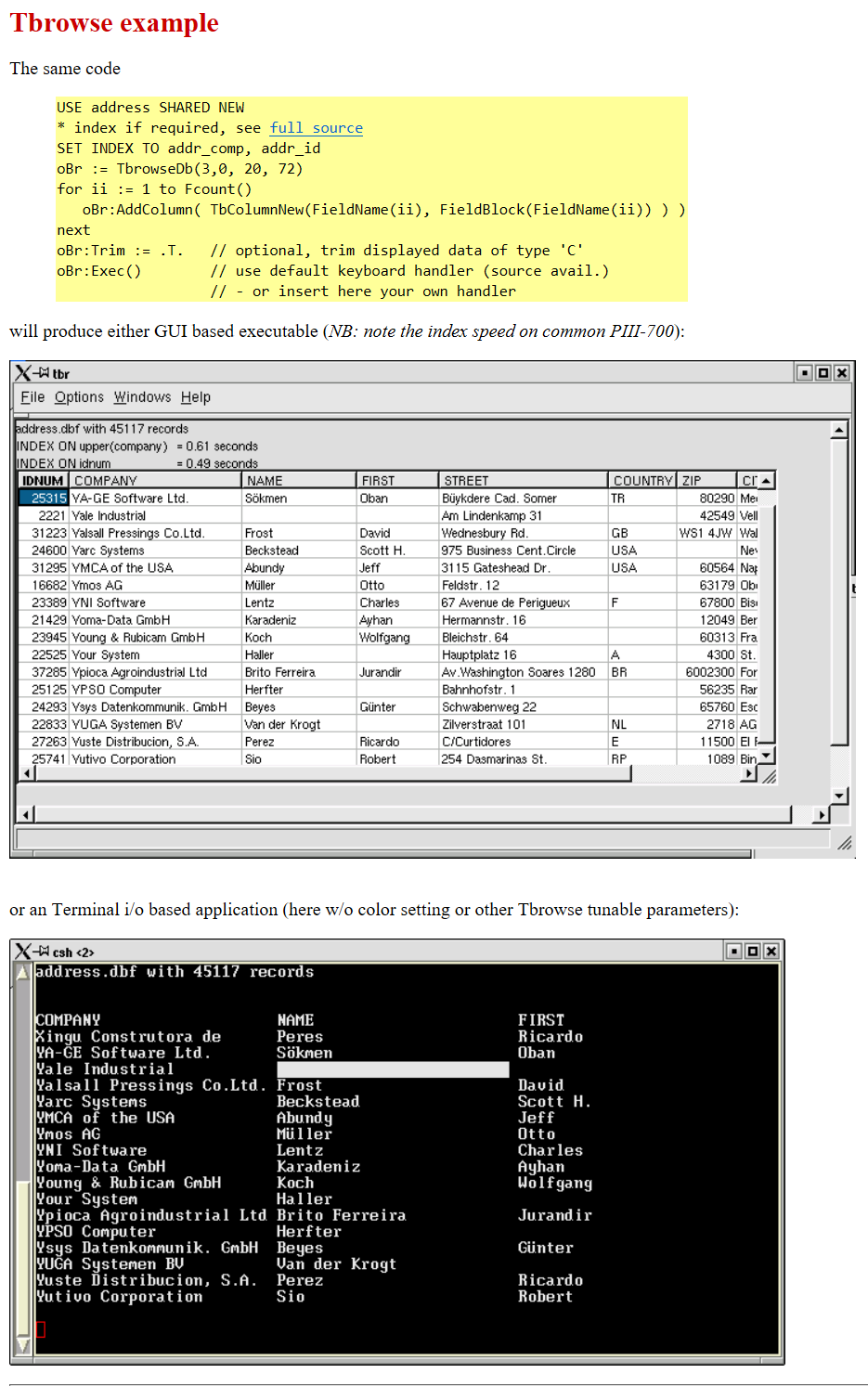Click the tbr outer vertical scrollbar thumb
The height and width of the screenshot is (1386, 868).
click(x=839, y=592)
